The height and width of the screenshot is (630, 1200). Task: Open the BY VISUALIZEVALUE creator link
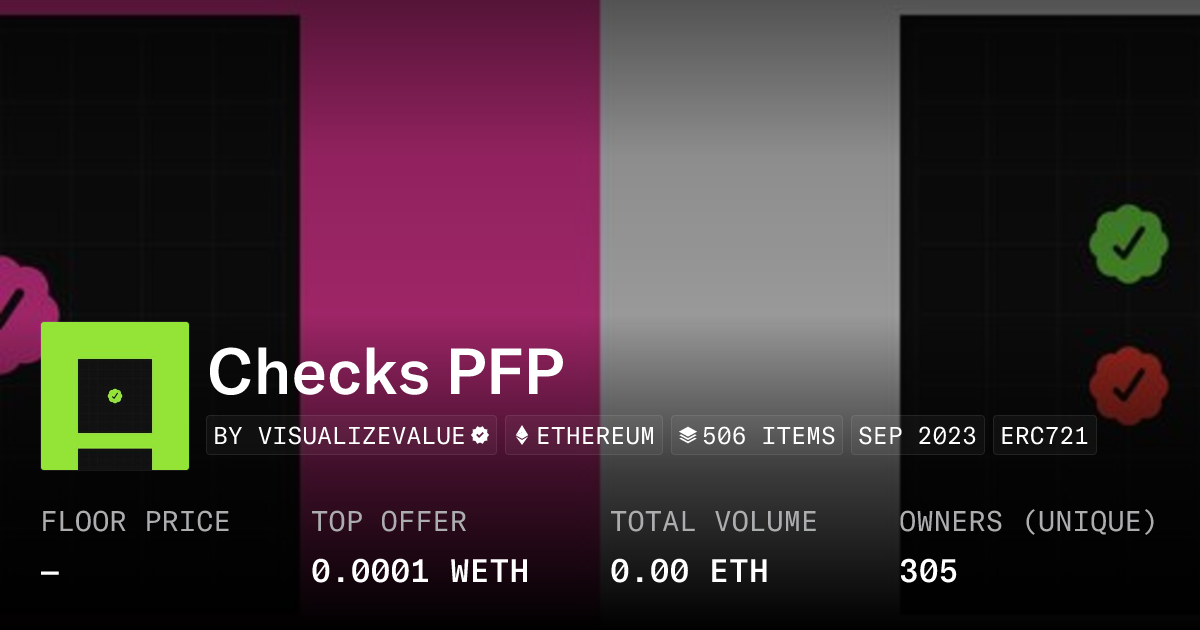click(x=340, y=436)
